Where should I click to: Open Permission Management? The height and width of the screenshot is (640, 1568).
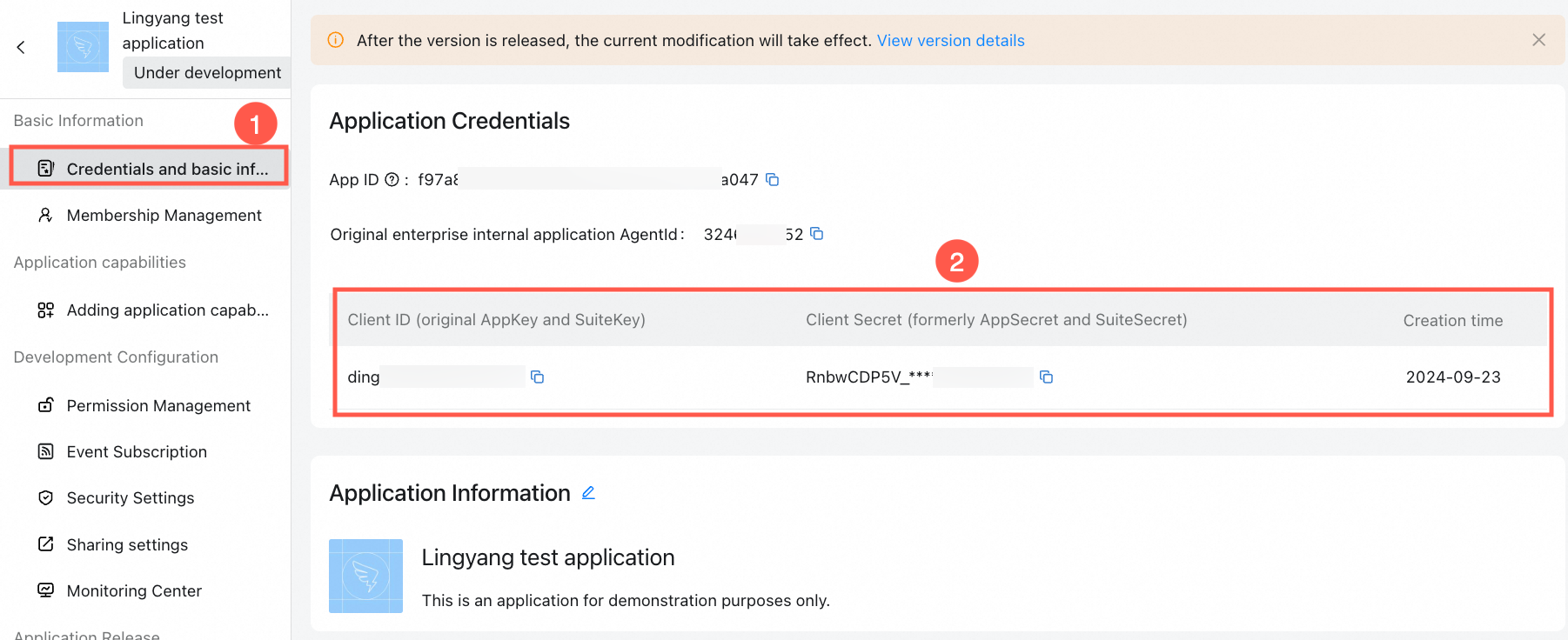pyautogui.click(x=148, y=405)
